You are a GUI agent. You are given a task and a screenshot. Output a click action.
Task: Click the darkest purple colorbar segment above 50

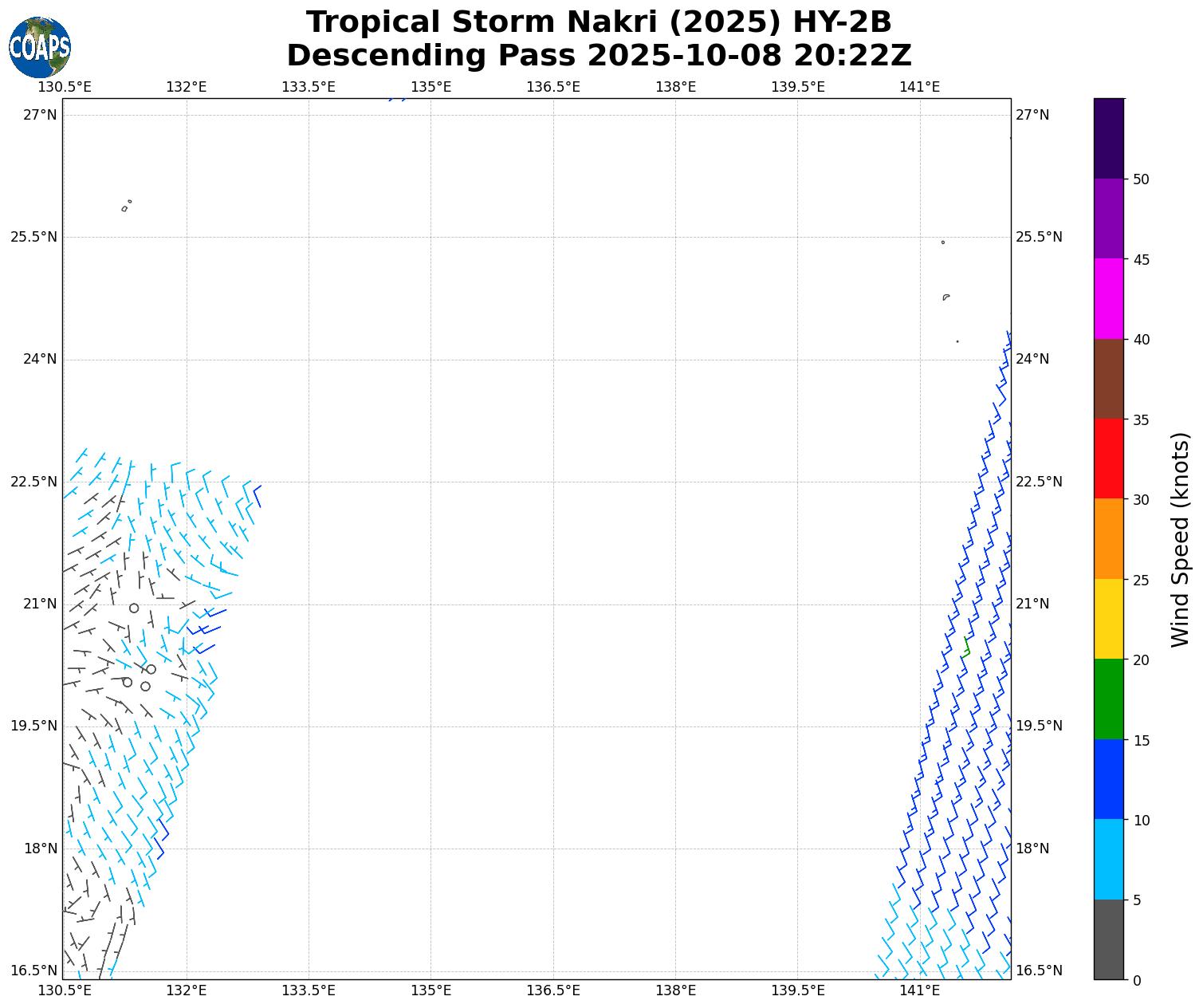[x=1108, y=138]
